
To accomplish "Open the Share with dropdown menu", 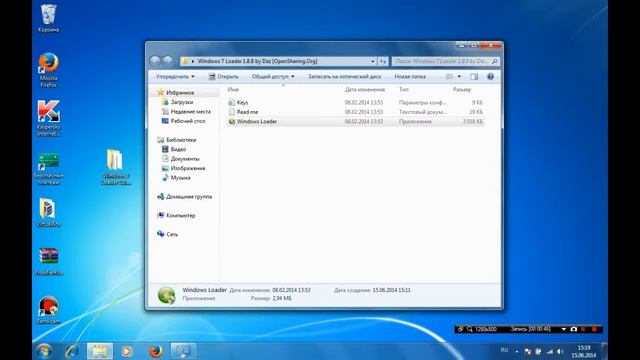I will [273, 76].
